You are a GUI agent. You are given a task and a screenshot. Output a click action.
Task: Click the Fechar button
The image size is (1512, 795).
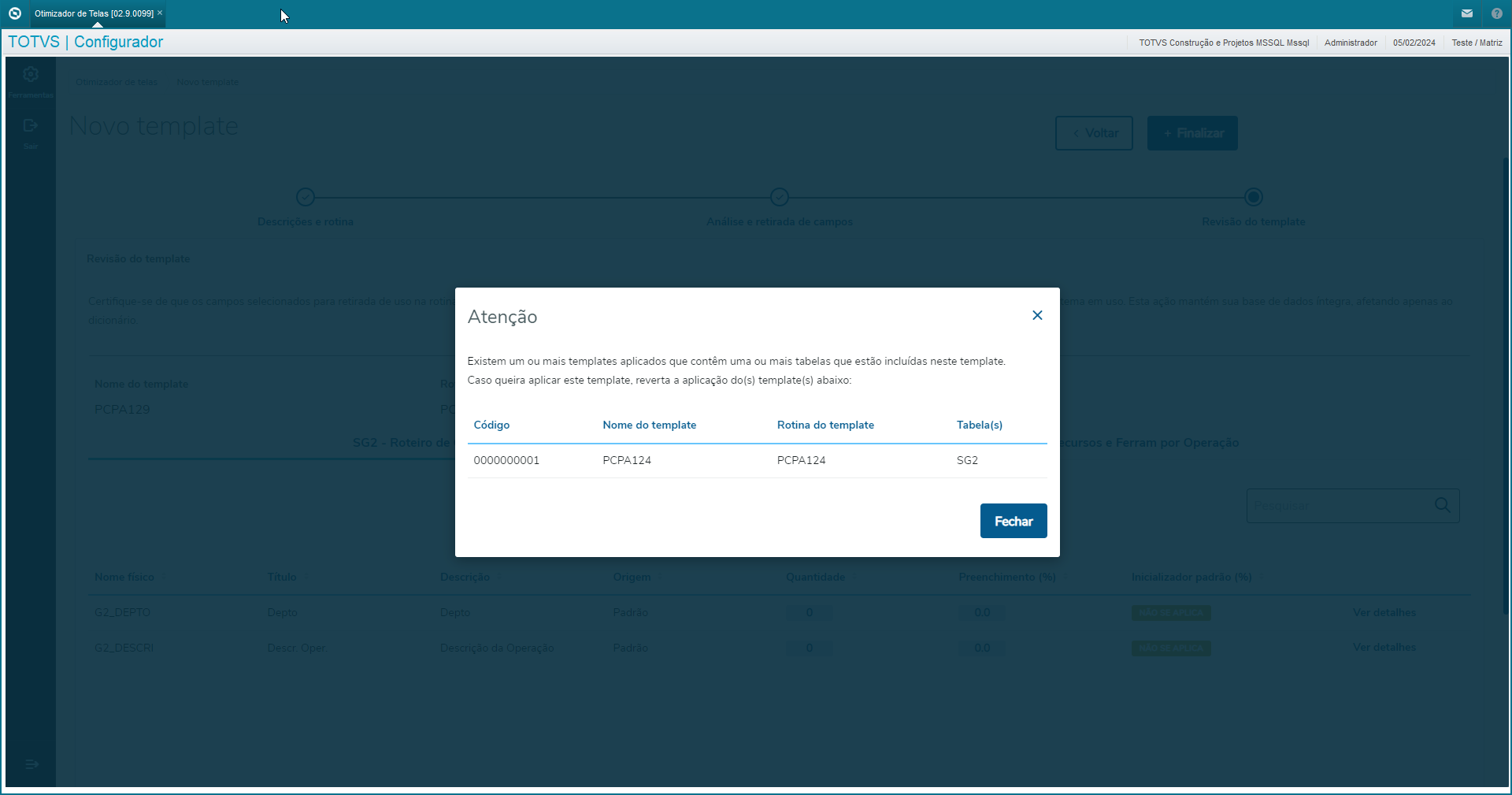tap(1014, 521)
